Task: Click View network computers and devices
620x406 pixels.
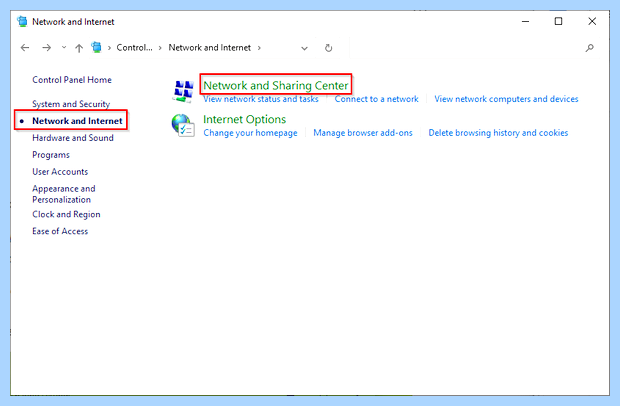Action: (506, 99)
